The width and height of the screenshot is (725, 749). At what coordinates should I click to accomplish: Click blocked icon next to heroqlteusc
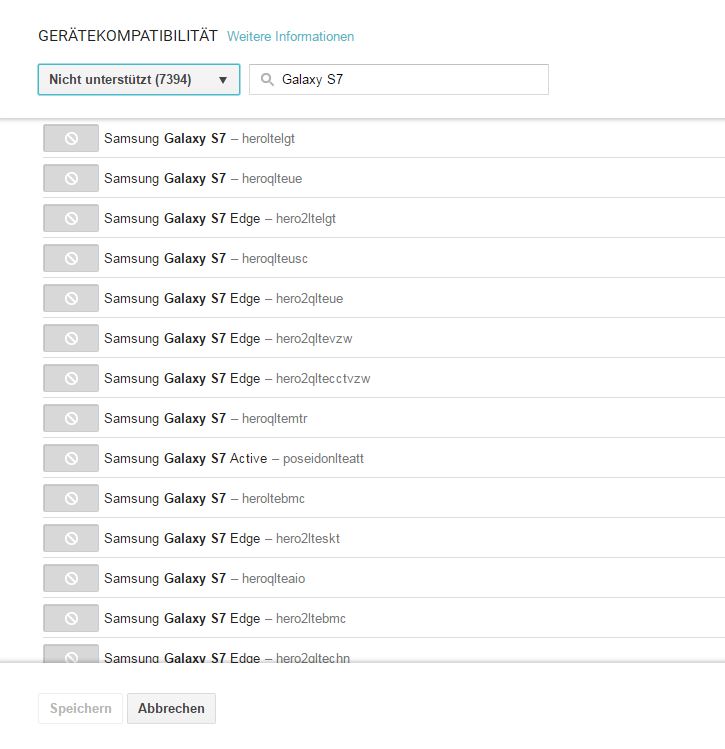point(71,259)
